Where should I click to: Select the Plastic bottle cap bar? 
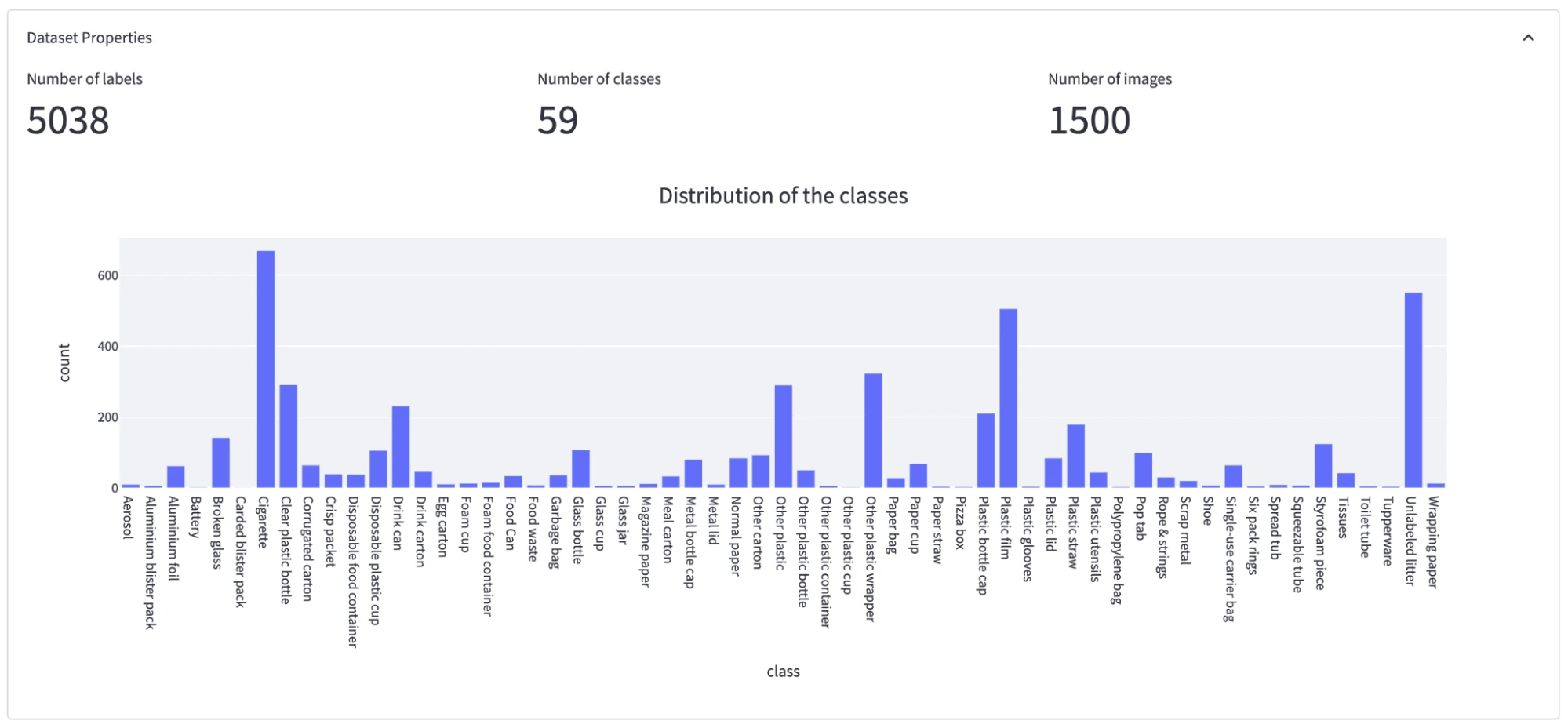point(984,447)
